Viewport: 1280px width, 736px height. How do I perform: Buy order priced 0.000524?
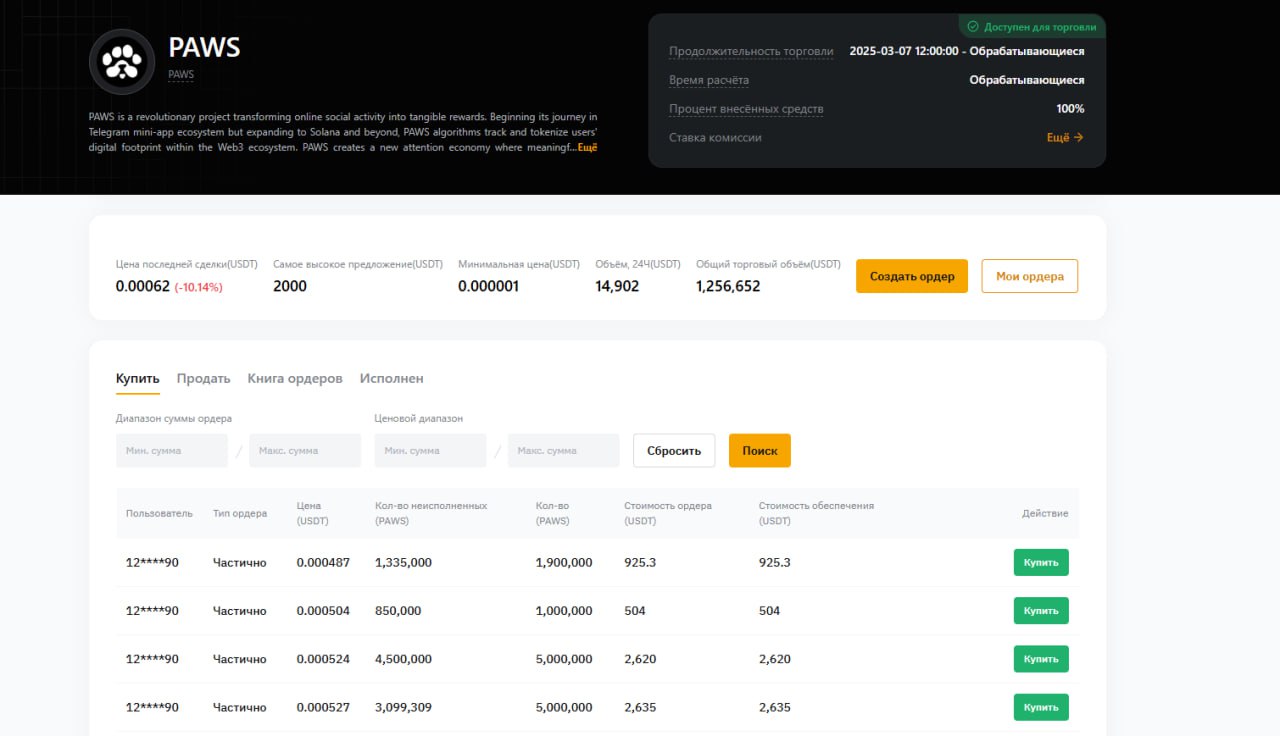tap(1041, 659)
